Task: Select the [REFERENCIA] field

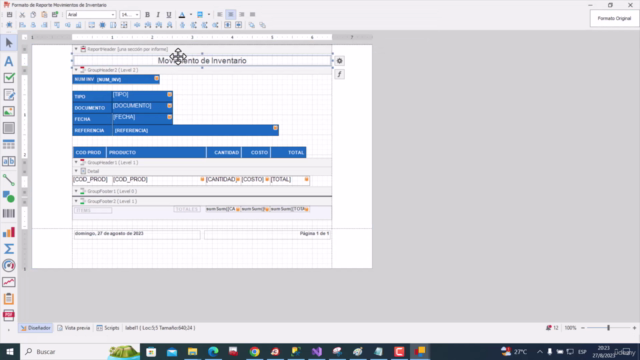Action: tap(196, 130)
